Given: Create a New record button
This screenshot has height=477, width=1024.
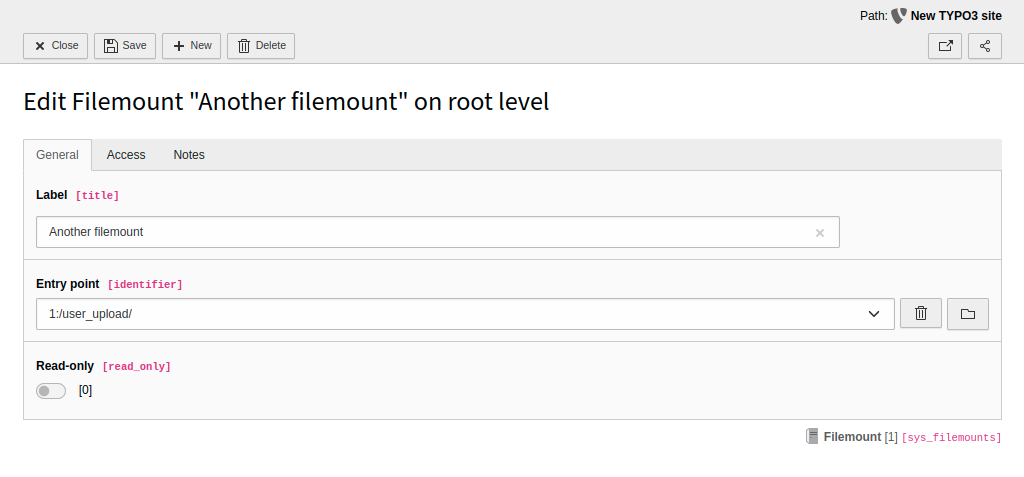Looking at the screenshot, I should 191,46.
